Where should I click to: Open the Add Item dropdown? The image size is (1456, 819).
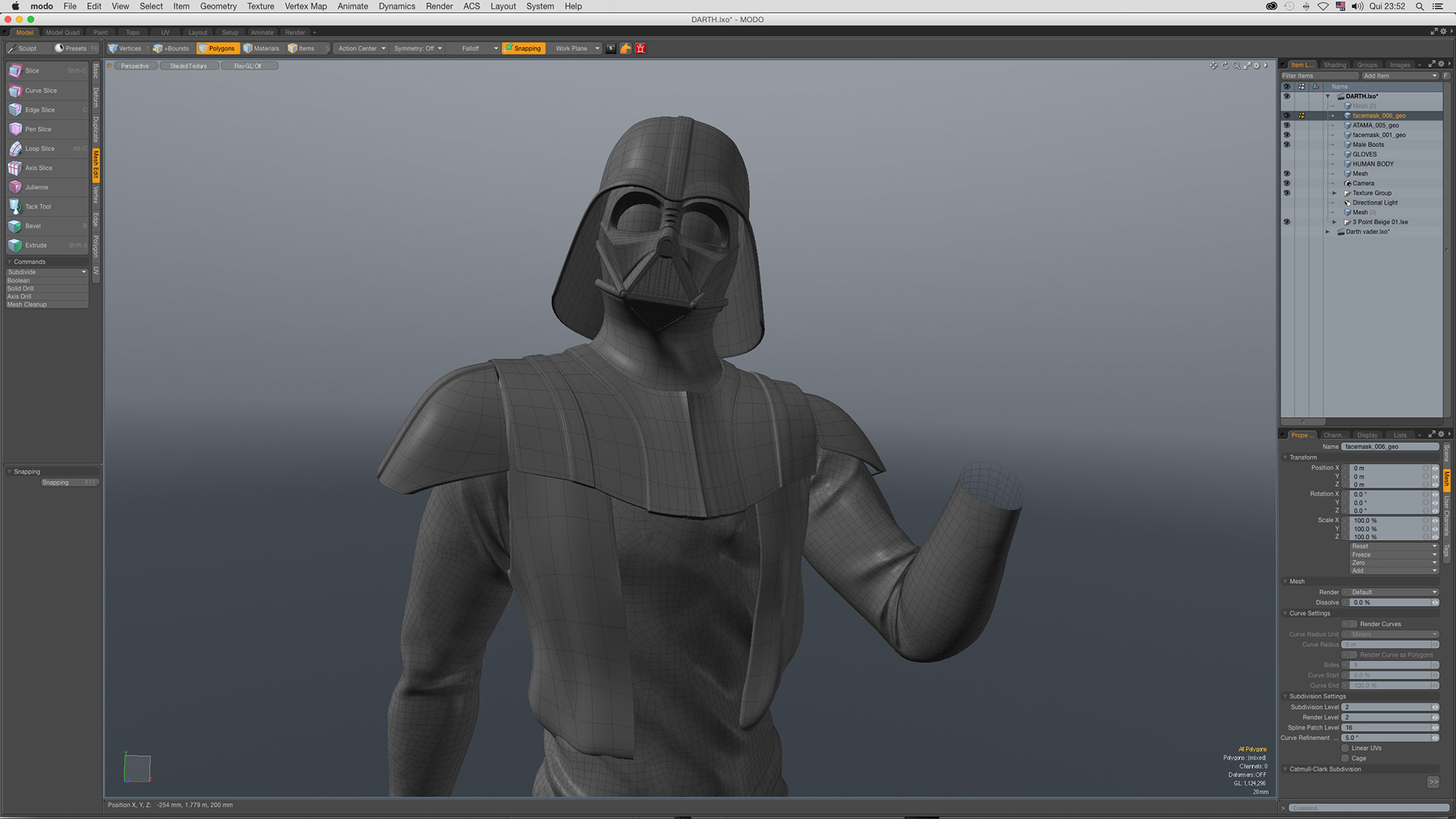tap(1399, 76)
